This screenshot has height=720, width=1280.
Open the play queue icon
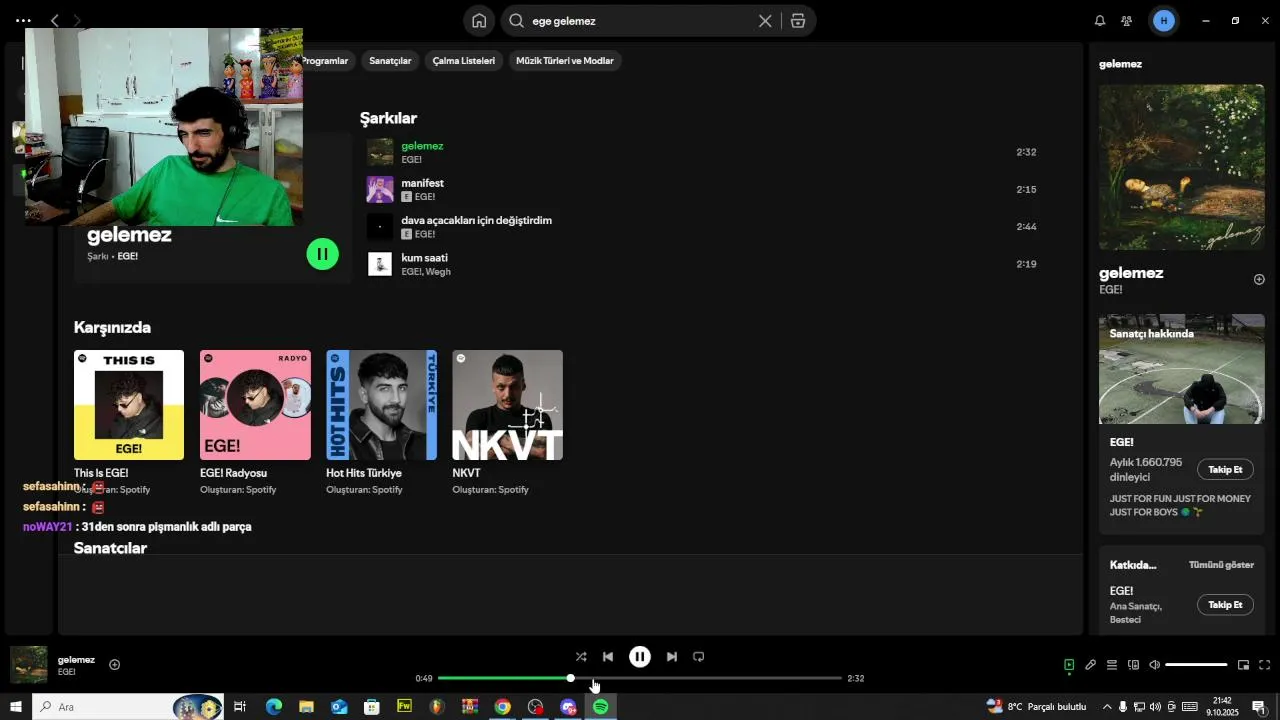[1111, 665]
